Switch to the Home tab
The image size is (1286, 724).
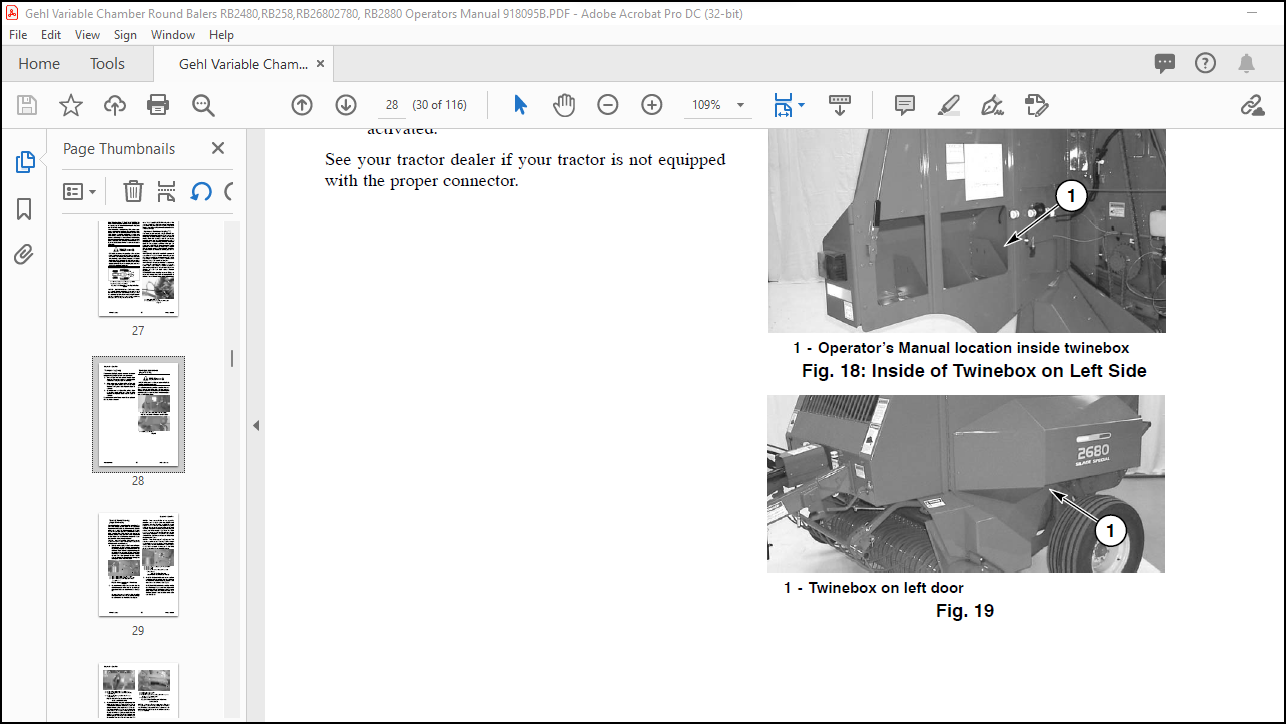(39, 63)
